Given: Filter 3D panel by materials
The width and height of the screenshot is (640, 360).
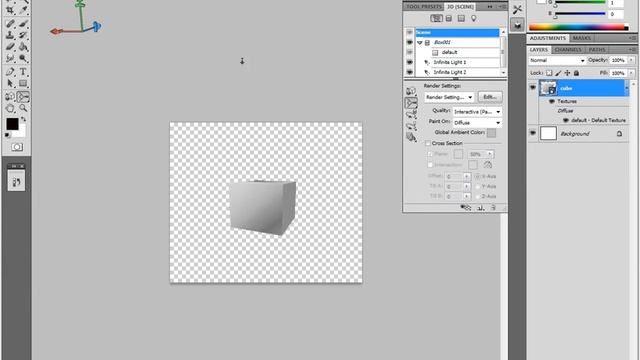Looking at the screenshot, I should pos(461,18).
